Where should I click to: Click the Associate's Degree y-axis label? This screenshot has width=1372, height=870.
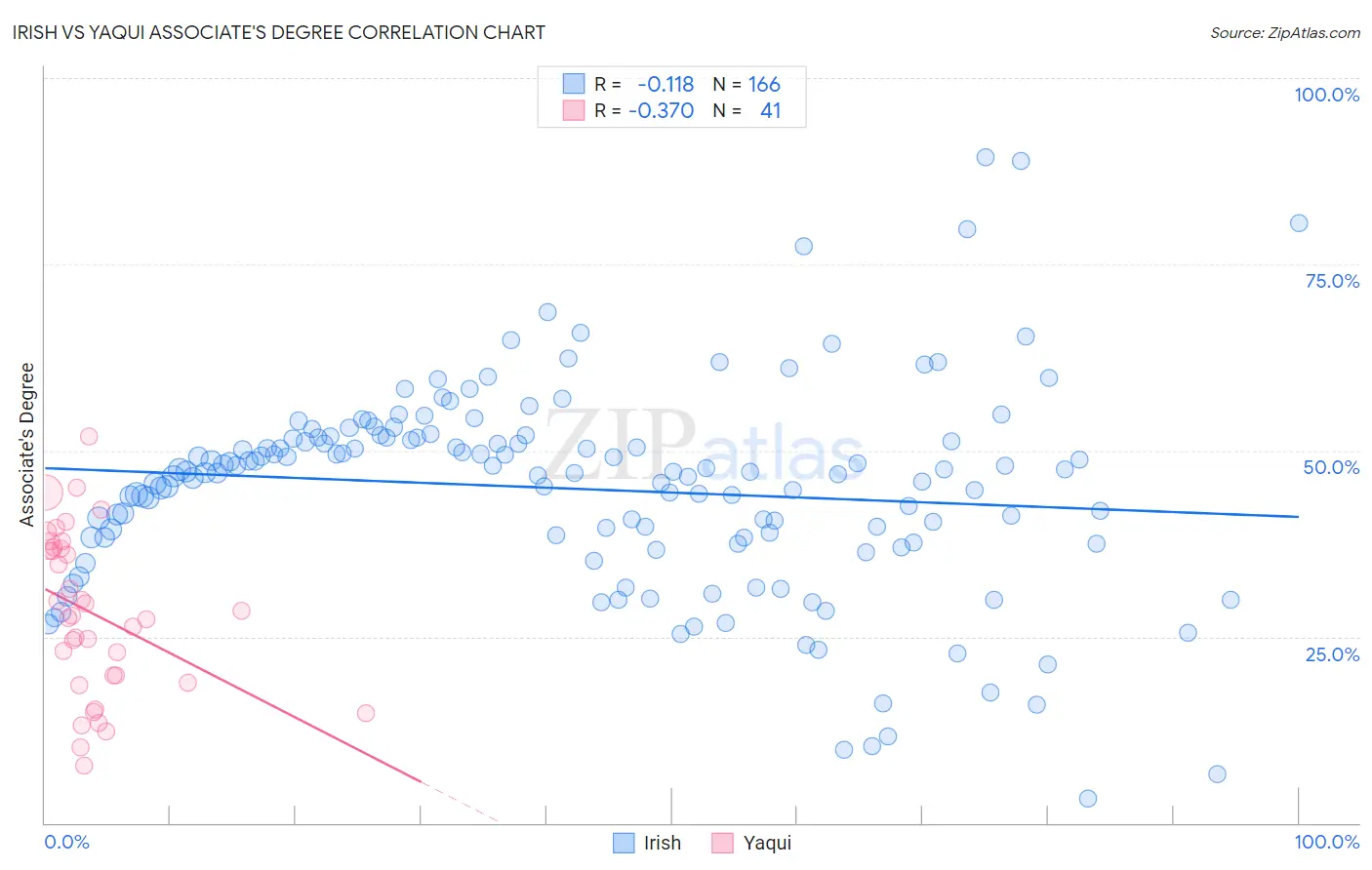(x=26, y=445)
